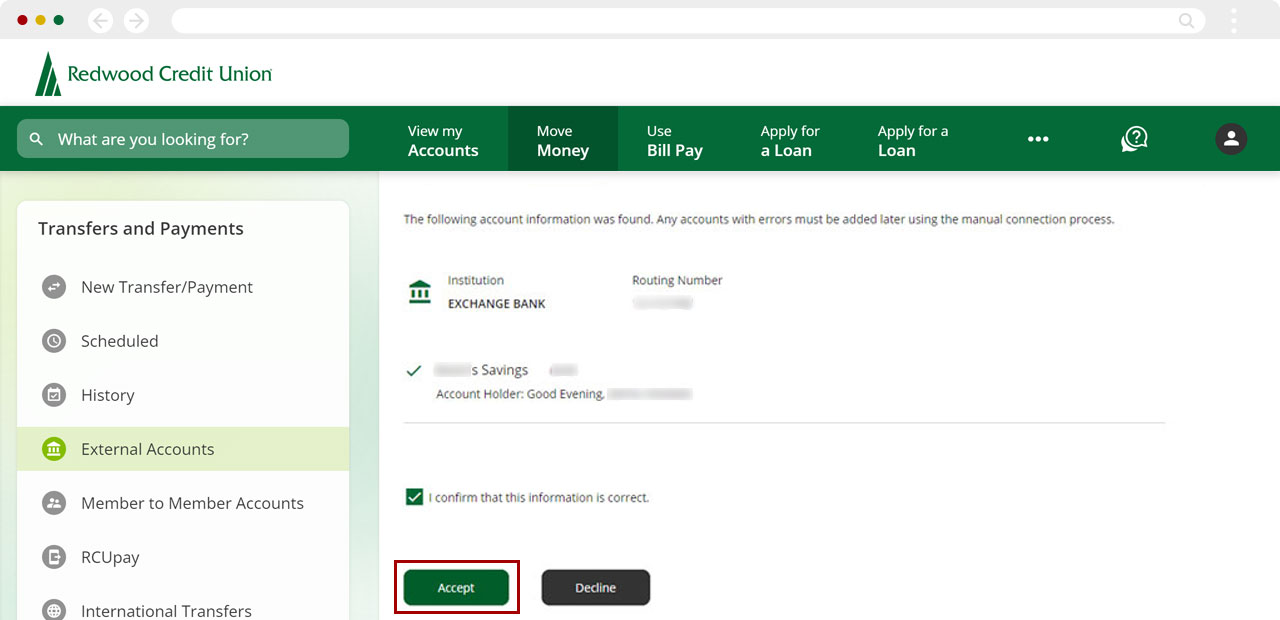Image resolution: width=1280 pixels, height=620 pixels.
Task: Click the Scheduled clock icon
Action: (x=54, y=341)
